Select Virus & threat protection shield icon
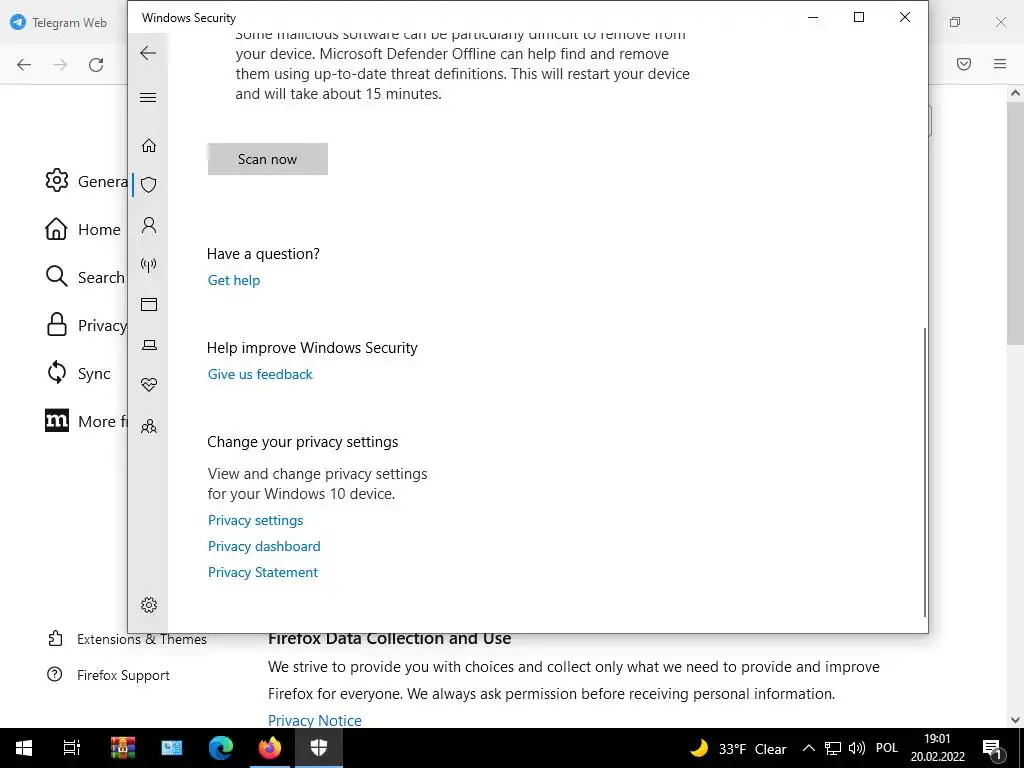Viewport: 1024px width, 768px height. pos(149,185)
